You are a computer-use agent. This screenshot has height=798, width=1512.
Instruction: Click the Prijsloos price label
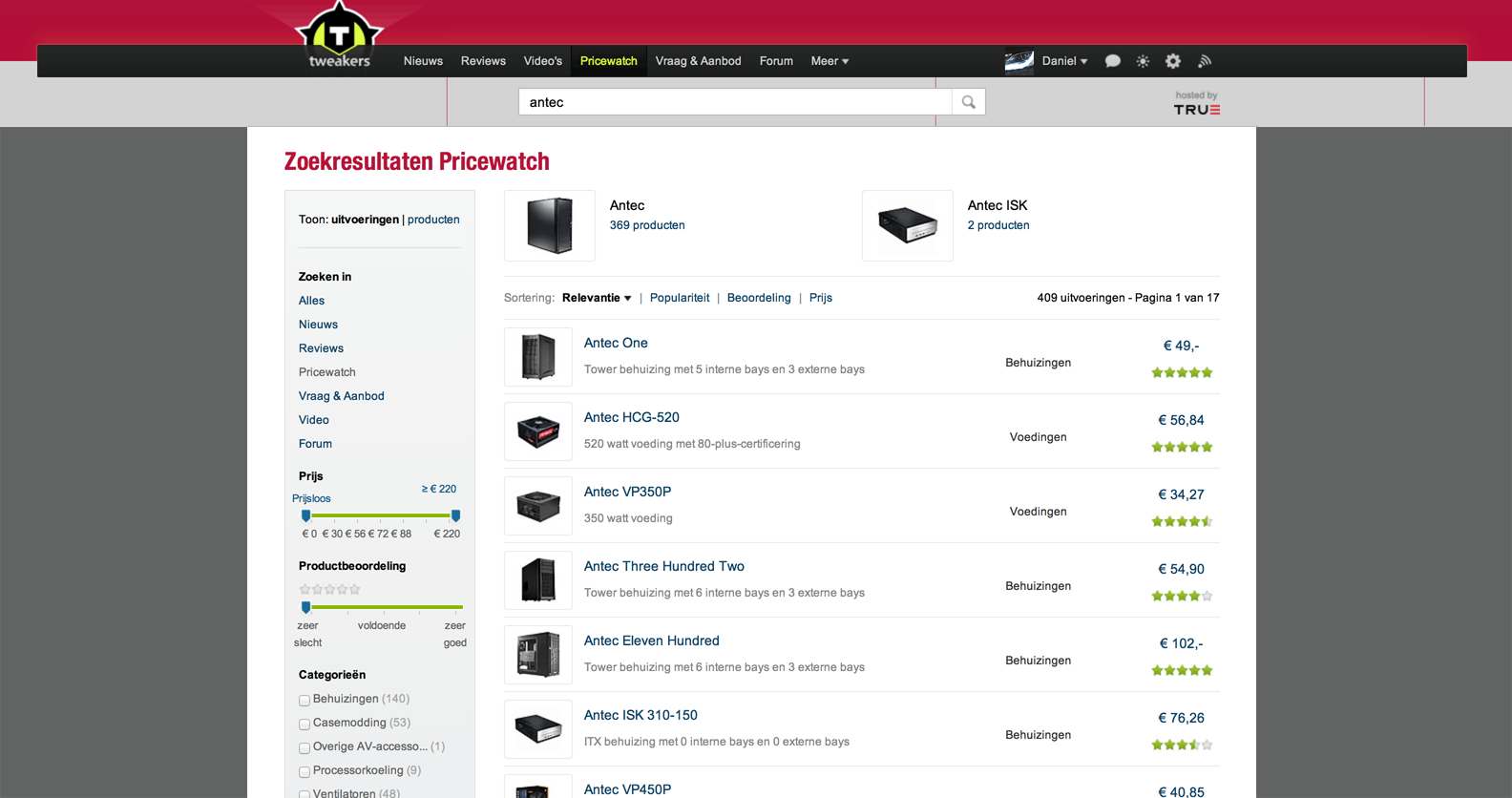[x=311, y=498]
